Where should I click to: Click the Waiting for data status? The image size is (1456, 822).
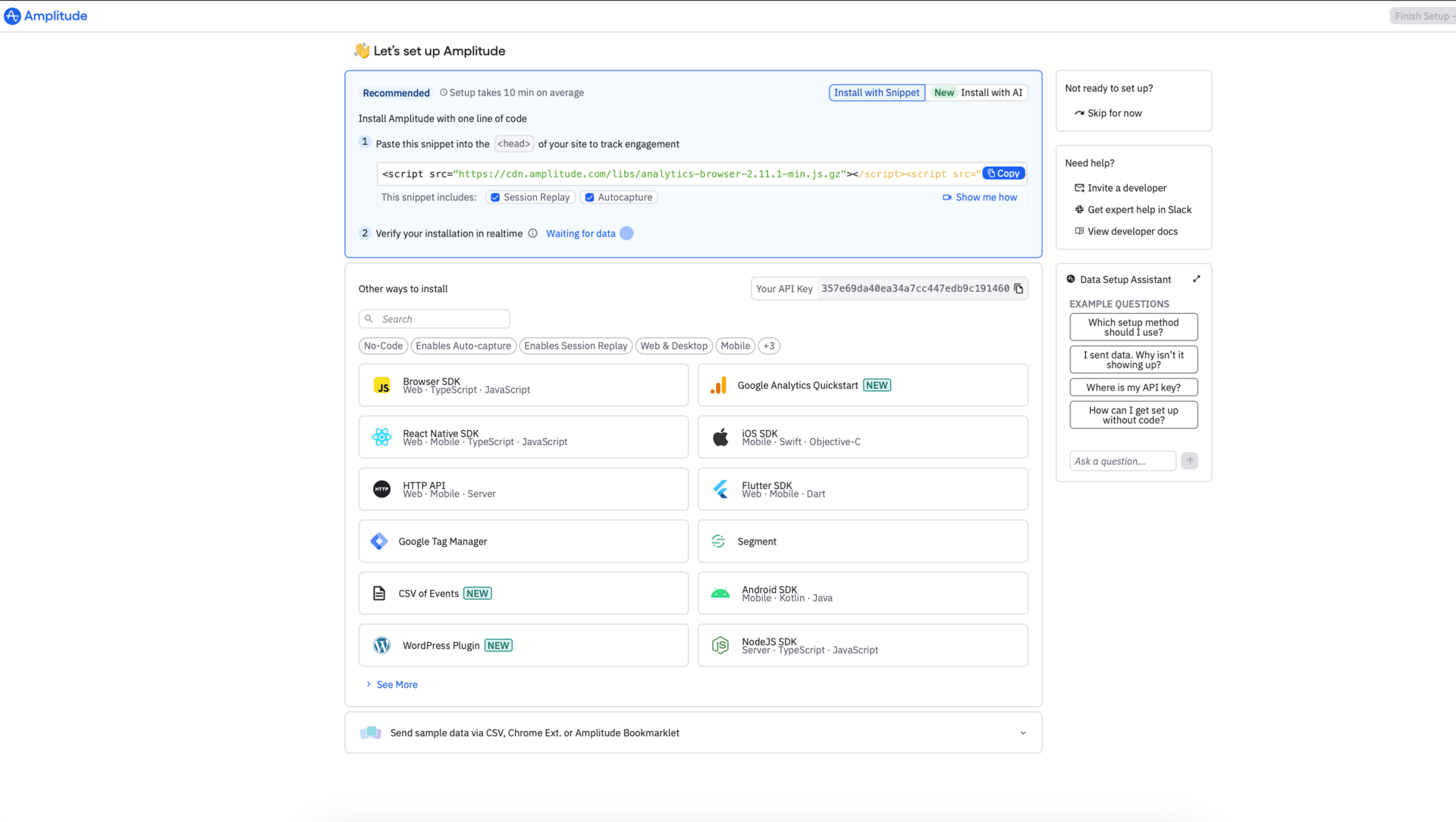(x=581, y=234)
